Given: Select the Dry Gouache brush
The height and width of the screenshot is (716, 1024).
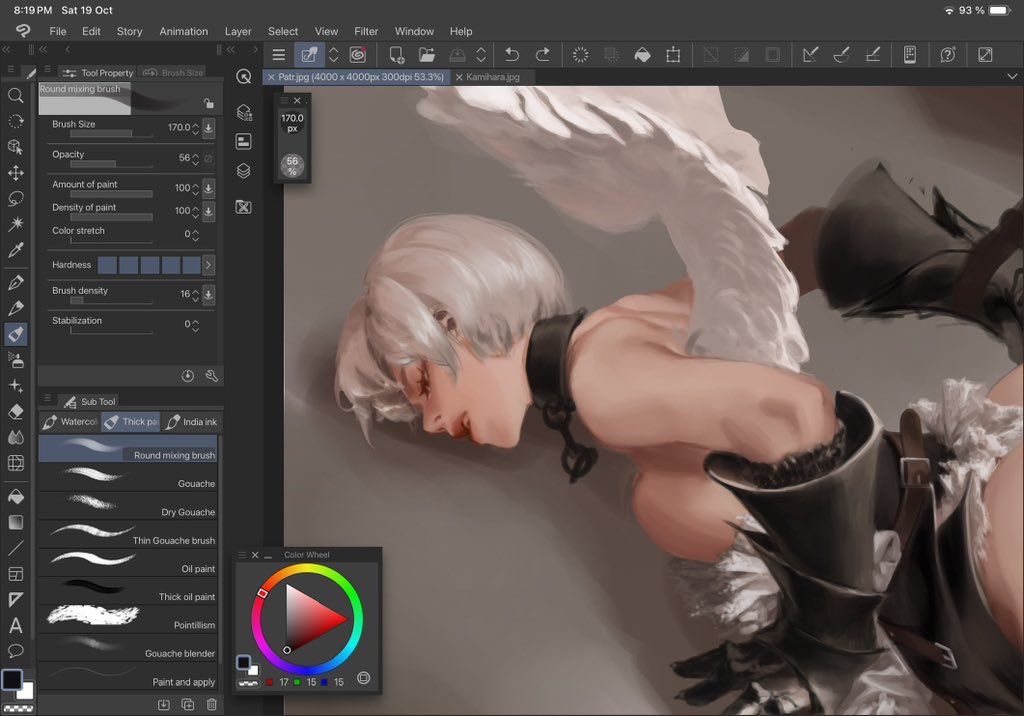Looking at the screenshot, I should coord(128,506).
